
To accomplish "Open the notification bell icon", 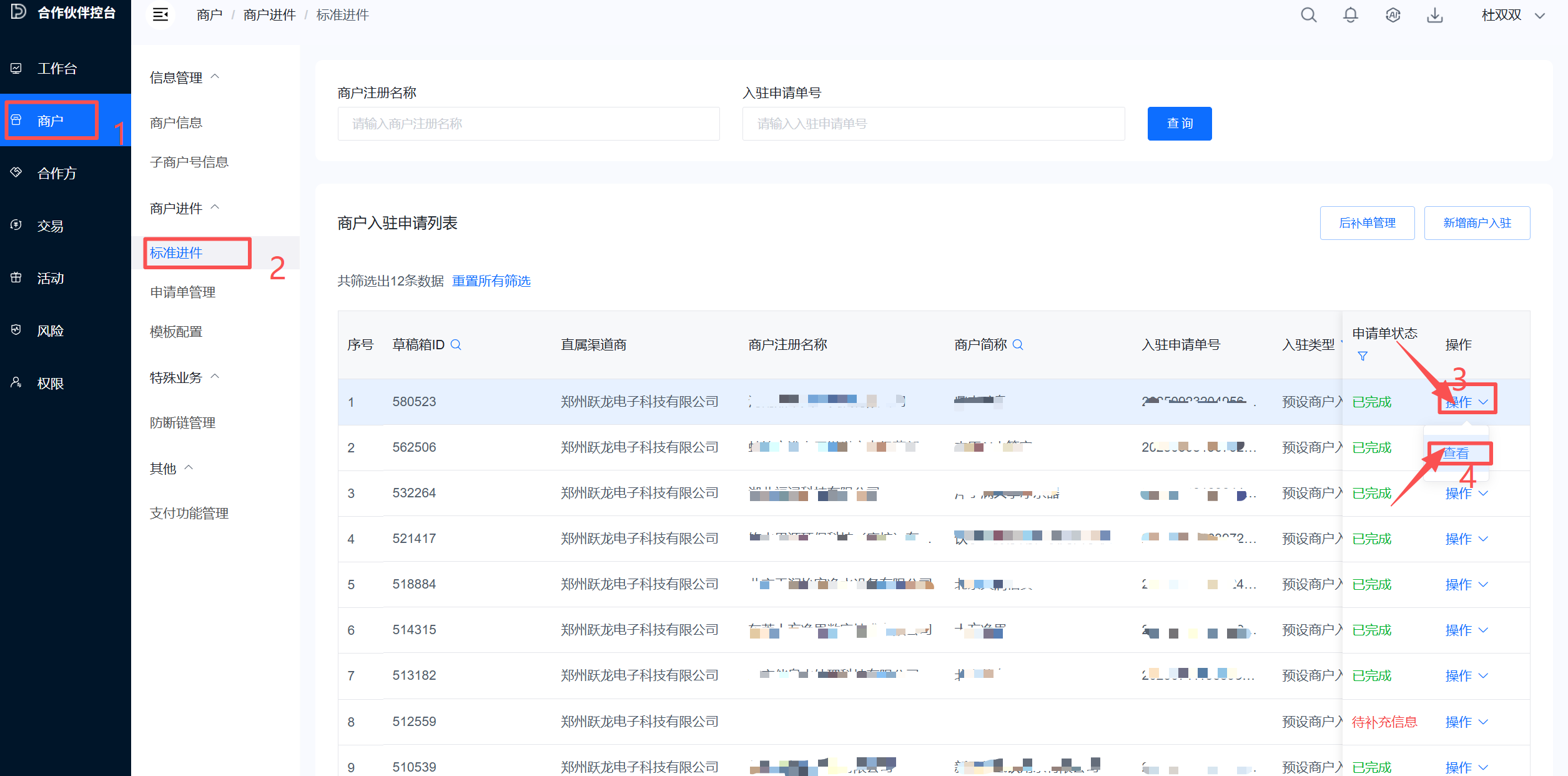I will pos(1350,15).
